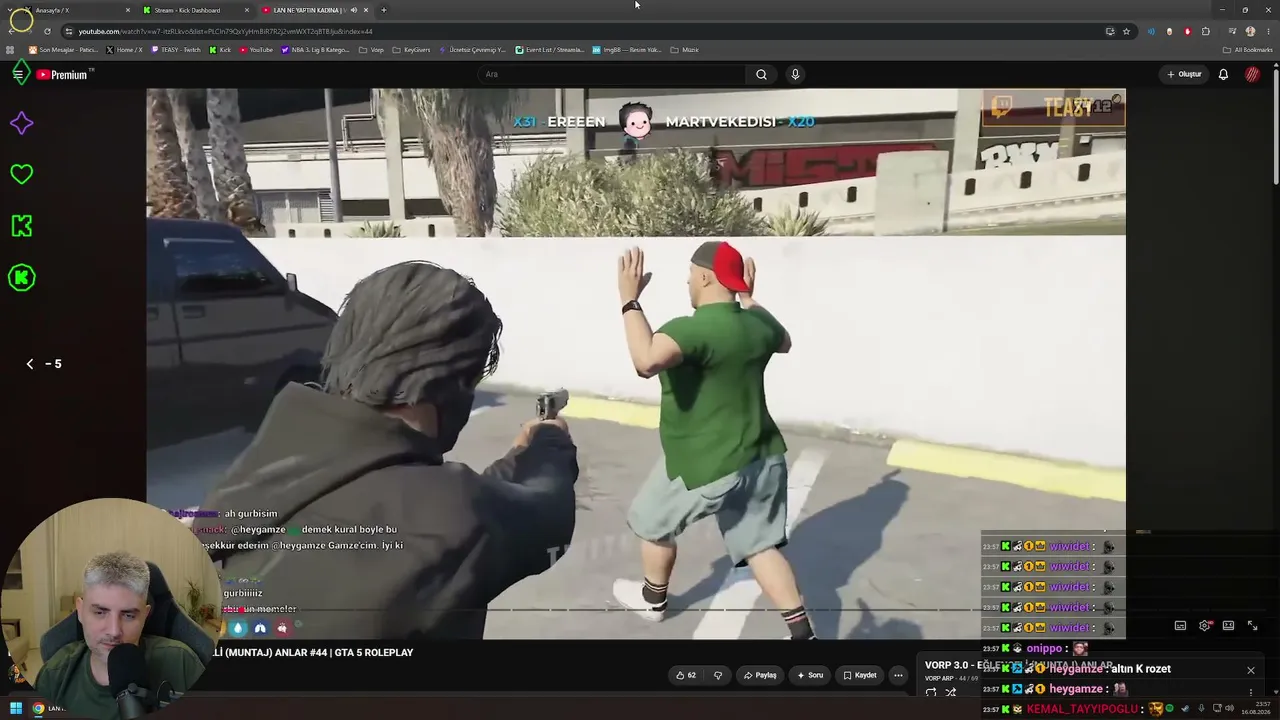
Task: Open the Soru ask button
Action: click(x=810, y=675)
